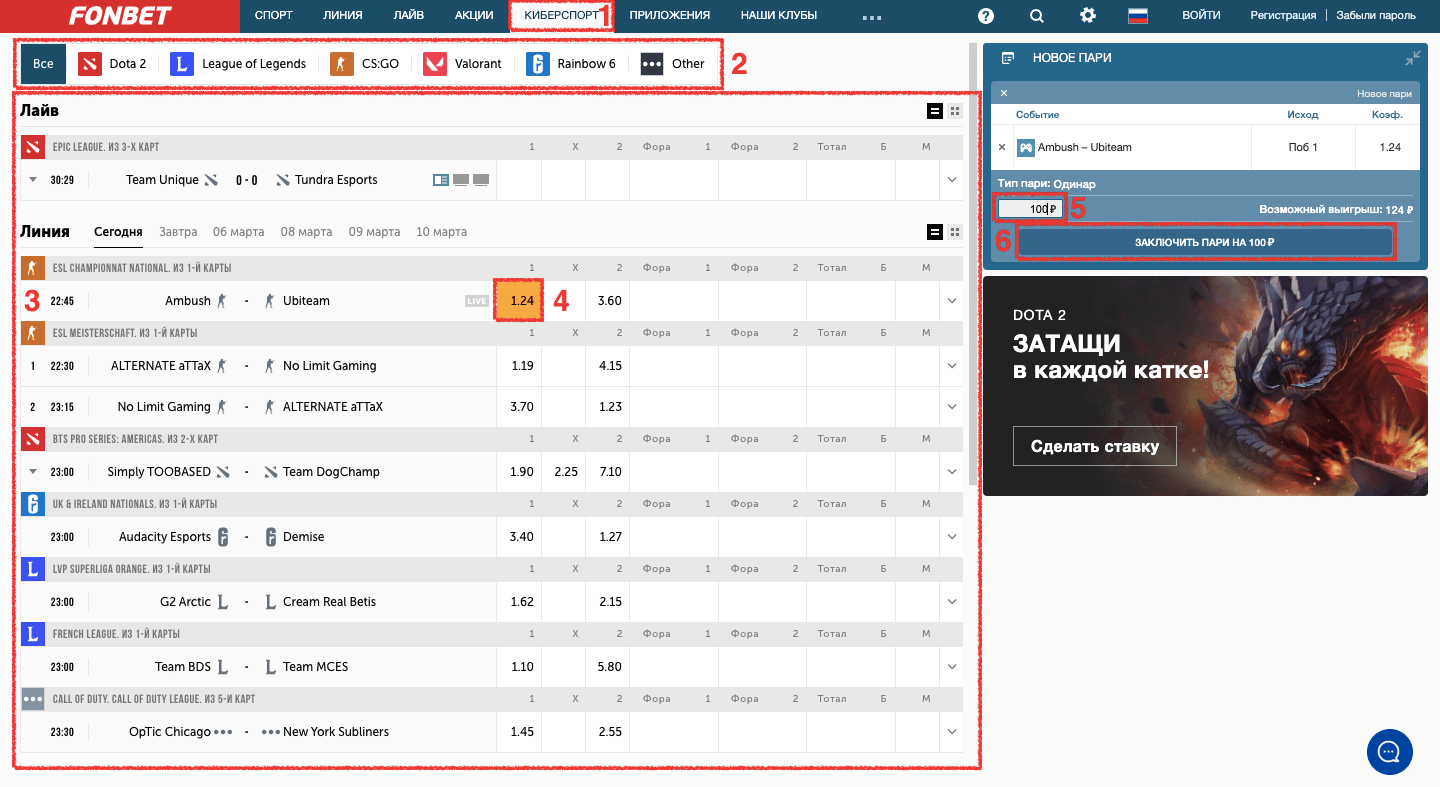Show all esports with the Все filter

(43, 63)
